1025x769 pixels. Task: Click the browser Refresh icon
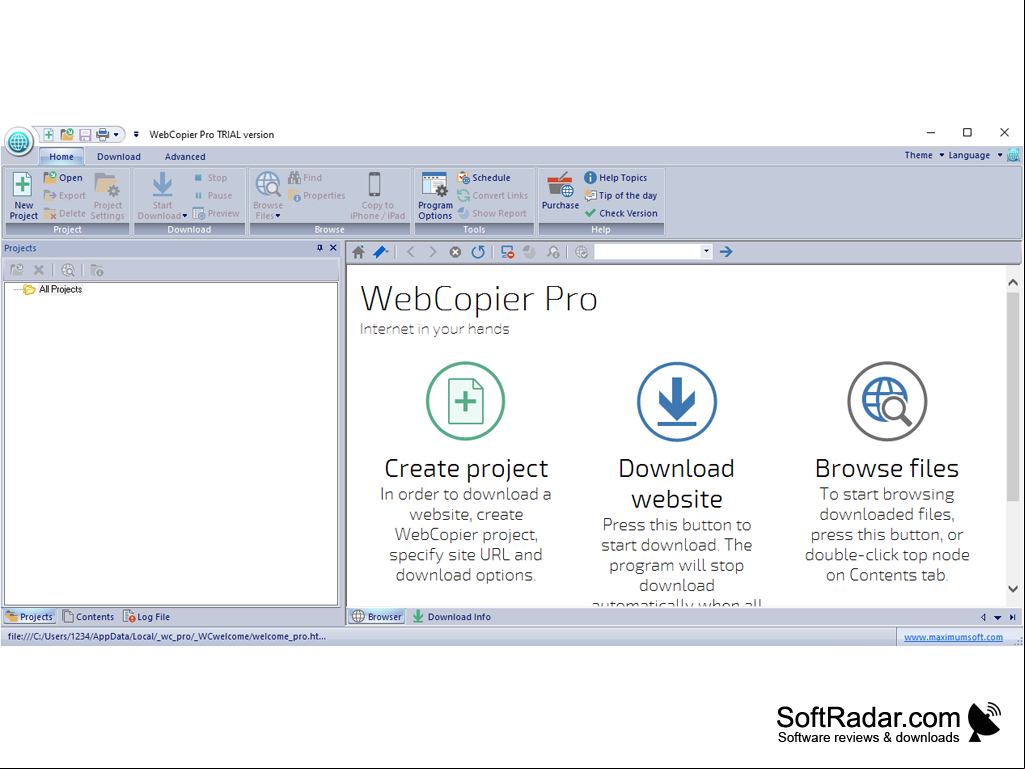[478, 252]
